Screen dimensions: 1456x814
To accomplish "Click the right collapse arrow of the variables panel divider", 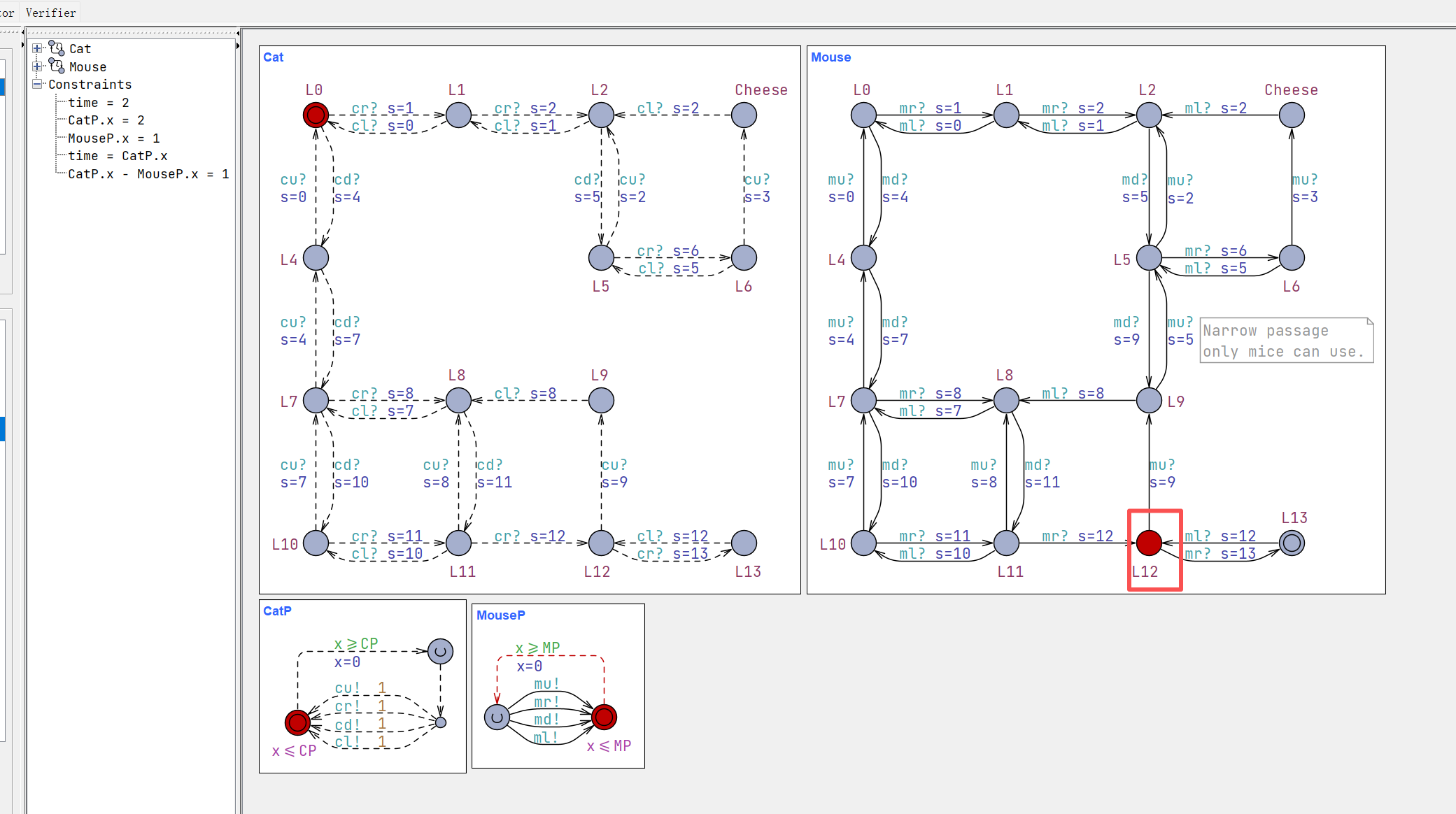I will (238, 45).
